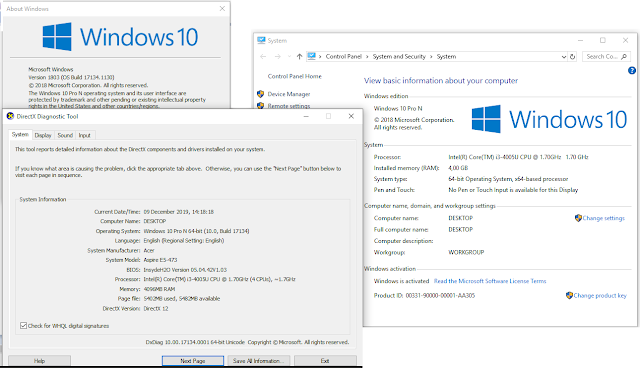640x368 pixels.
Task: Click 'WORKGROUP' workgroup value
Action: [x=466, y=253]
